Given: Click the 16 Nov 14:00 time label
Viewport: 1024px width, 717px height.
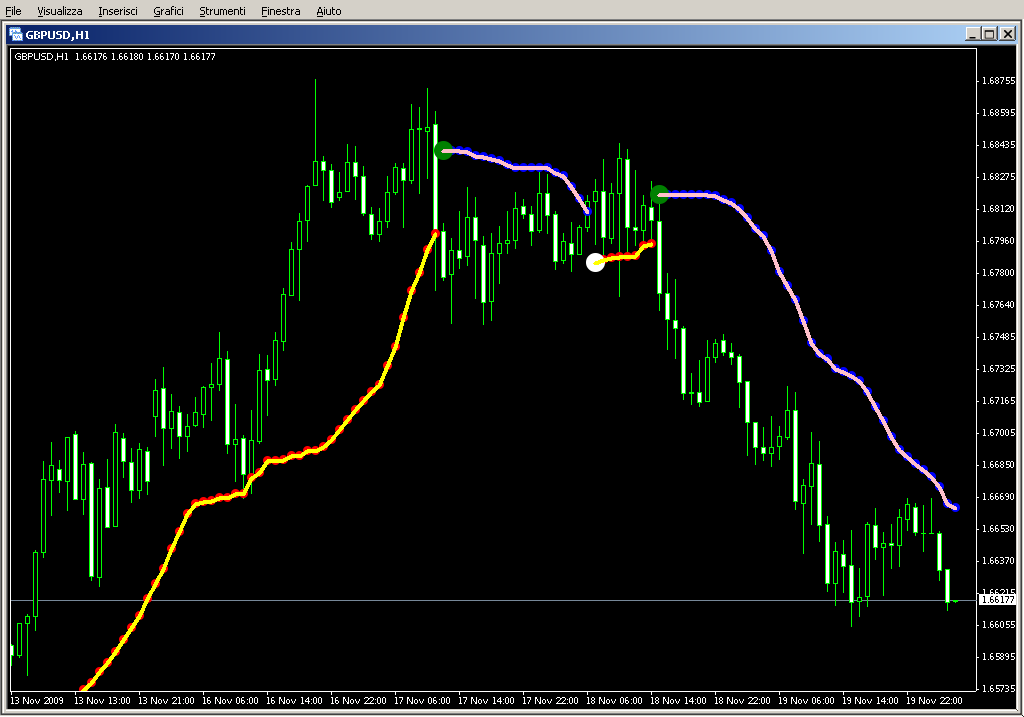Looking at the screenshot, I should [294, 701].
